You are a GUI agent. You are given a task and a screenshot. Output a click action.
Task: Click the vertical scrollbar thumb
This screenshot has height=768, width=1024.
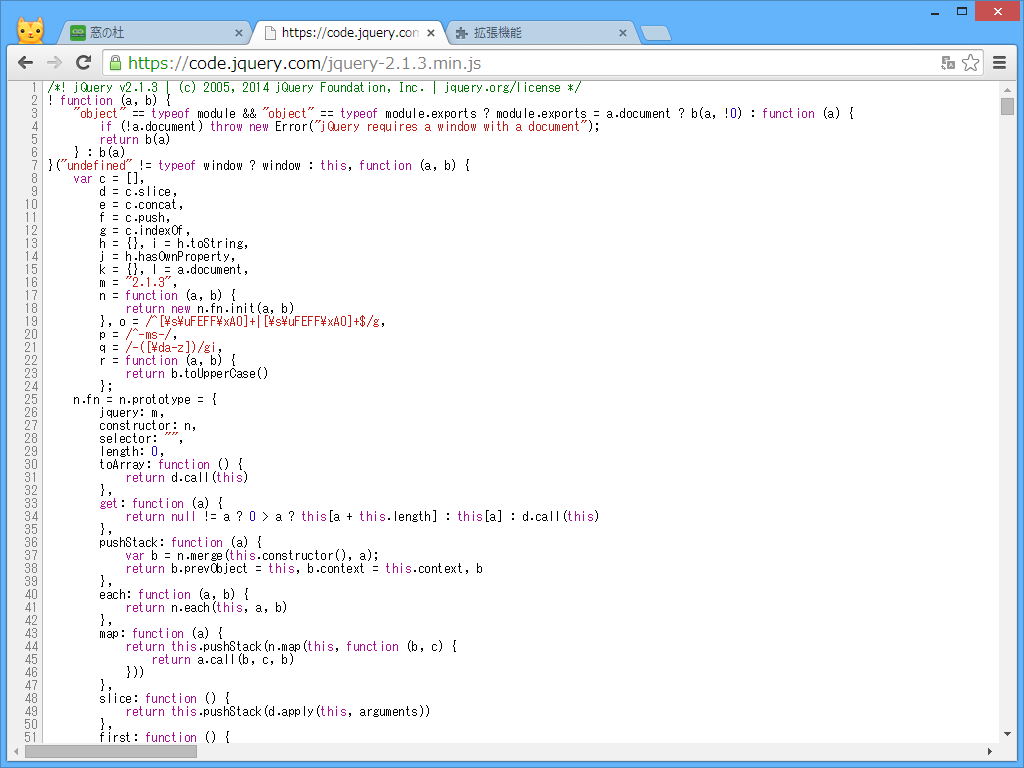(x=1008, y=106)
